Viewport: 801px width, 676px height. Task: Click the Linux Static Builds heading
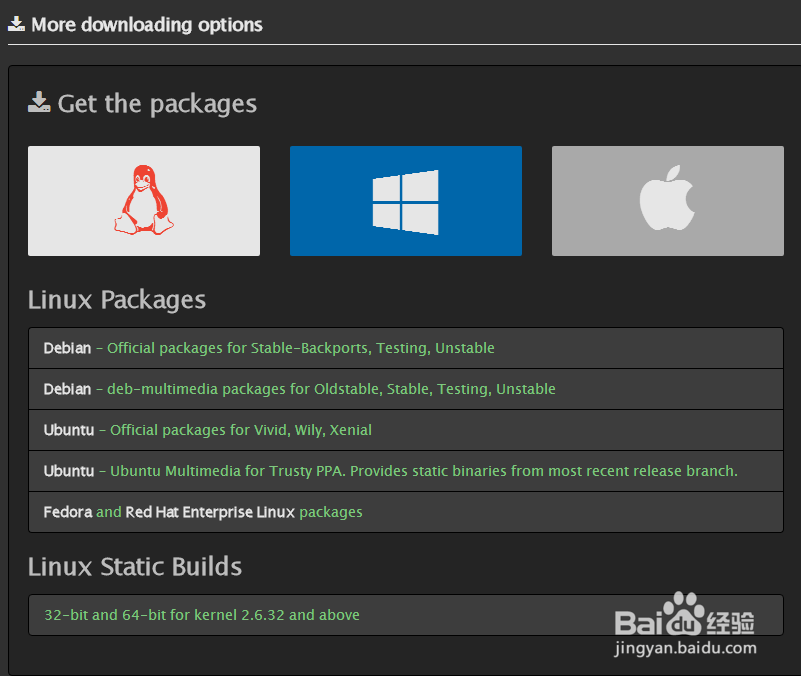coord(135,566)
